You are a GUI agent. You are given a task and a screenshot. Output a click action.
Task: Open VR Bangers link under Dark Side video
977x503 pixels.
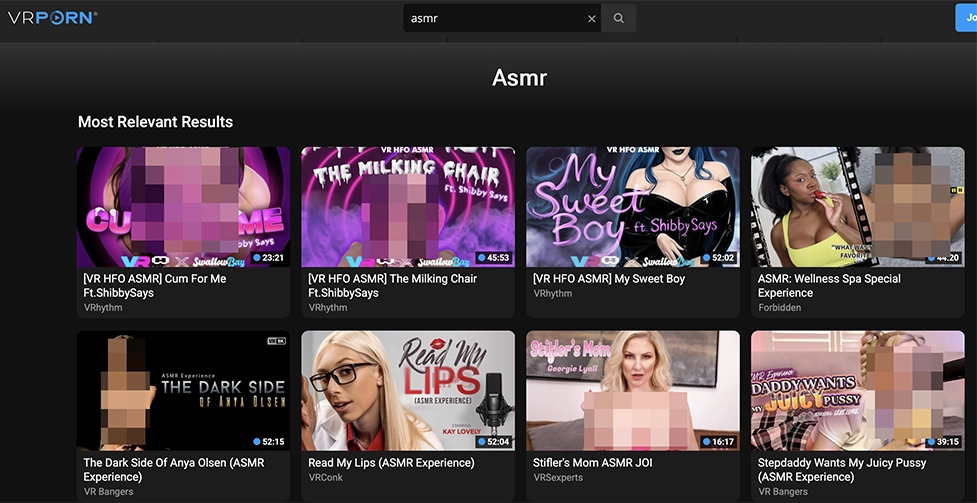pyautogui.click(x=108, y=492)
